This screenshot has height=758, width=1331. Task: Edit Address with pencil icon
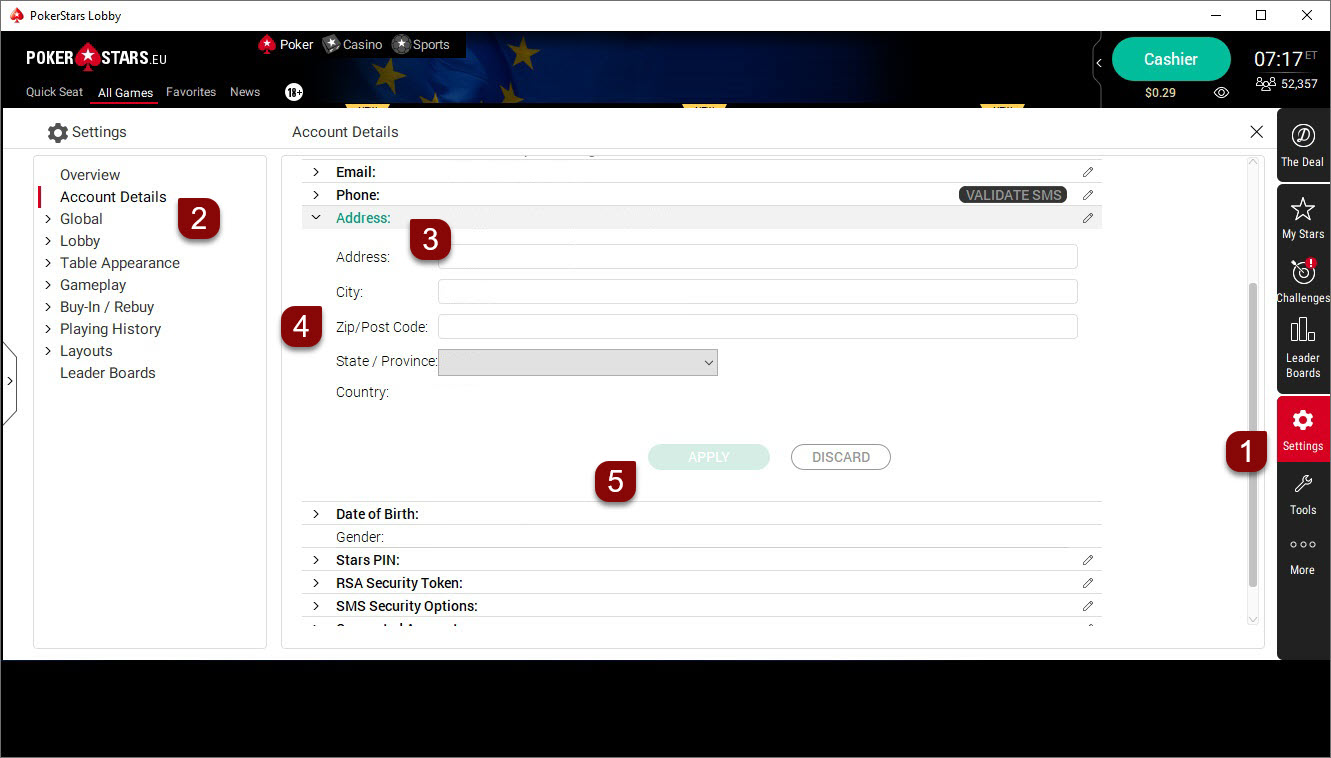[x=1088, y=218]
